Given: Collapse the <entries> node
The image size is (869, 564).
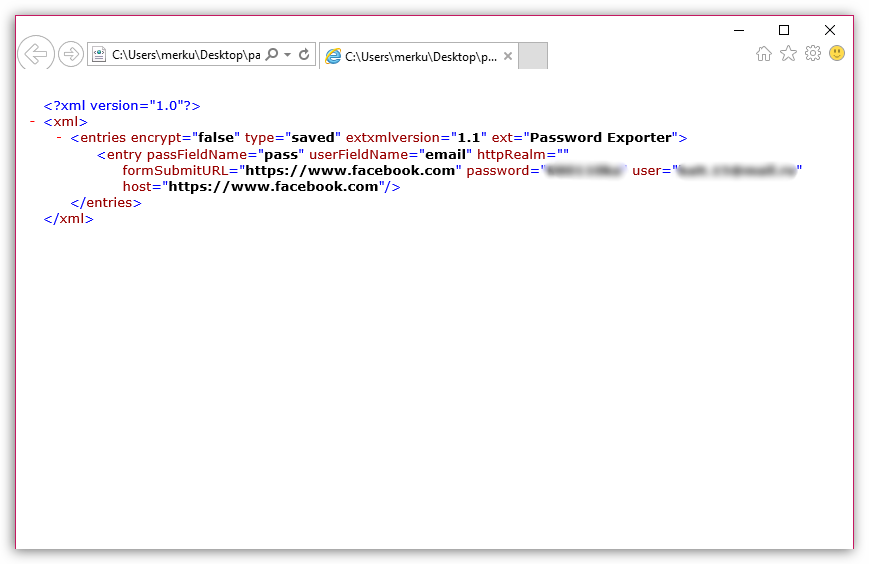Looking at the screenshot, I should click(59, 137).
